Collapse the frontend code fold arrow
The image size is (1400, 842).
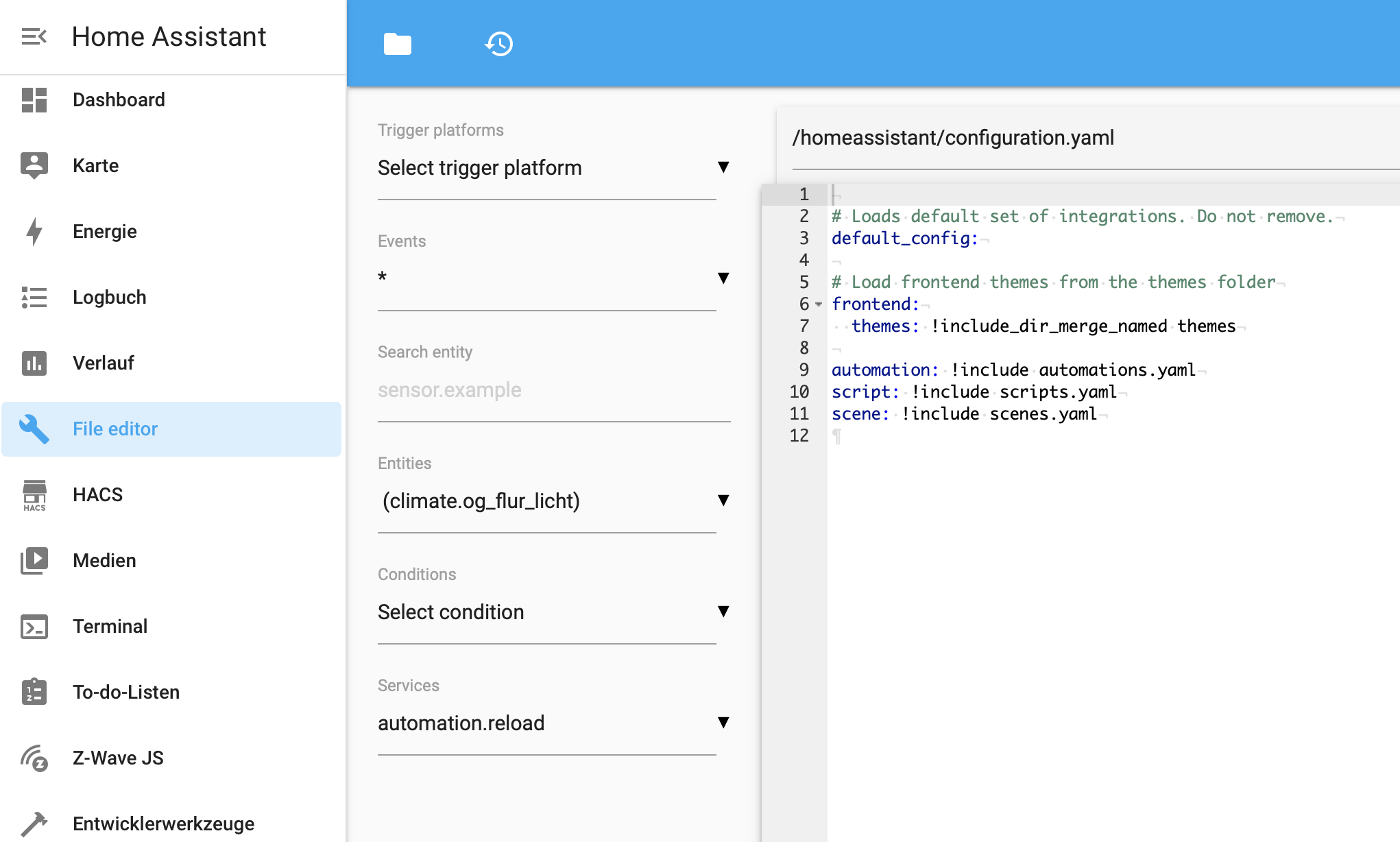[819, 304]
